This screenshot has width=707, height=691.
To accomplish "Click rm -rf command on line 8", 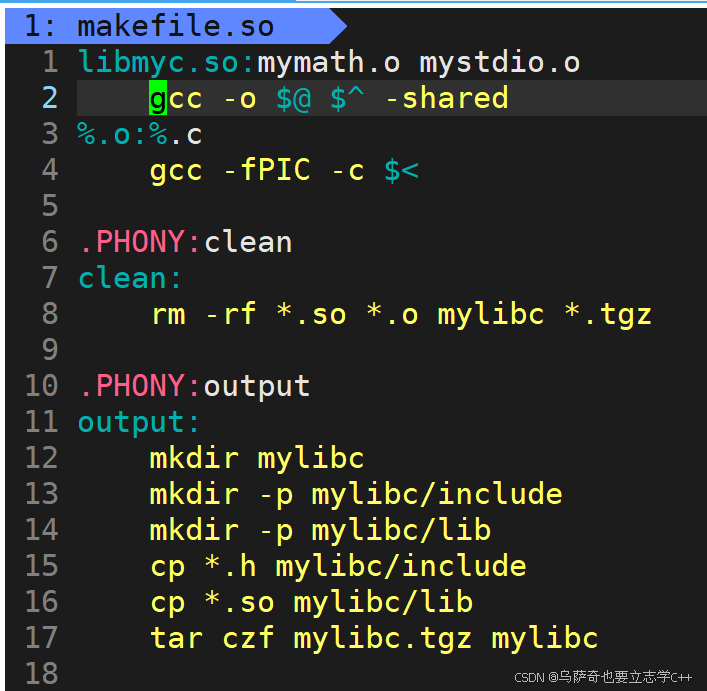I will tap(204, 314).
